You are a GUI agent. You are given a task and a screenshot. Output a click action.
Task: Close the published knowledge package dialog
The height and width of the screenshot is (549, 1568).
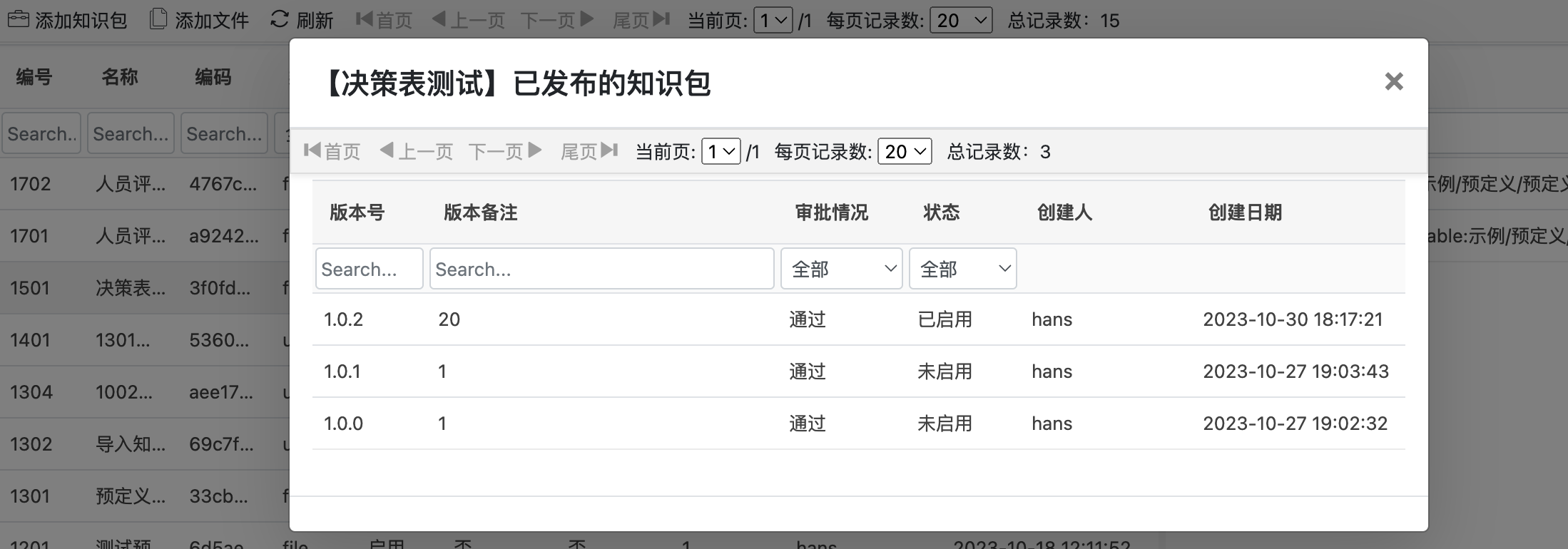tap(1393, 82)
